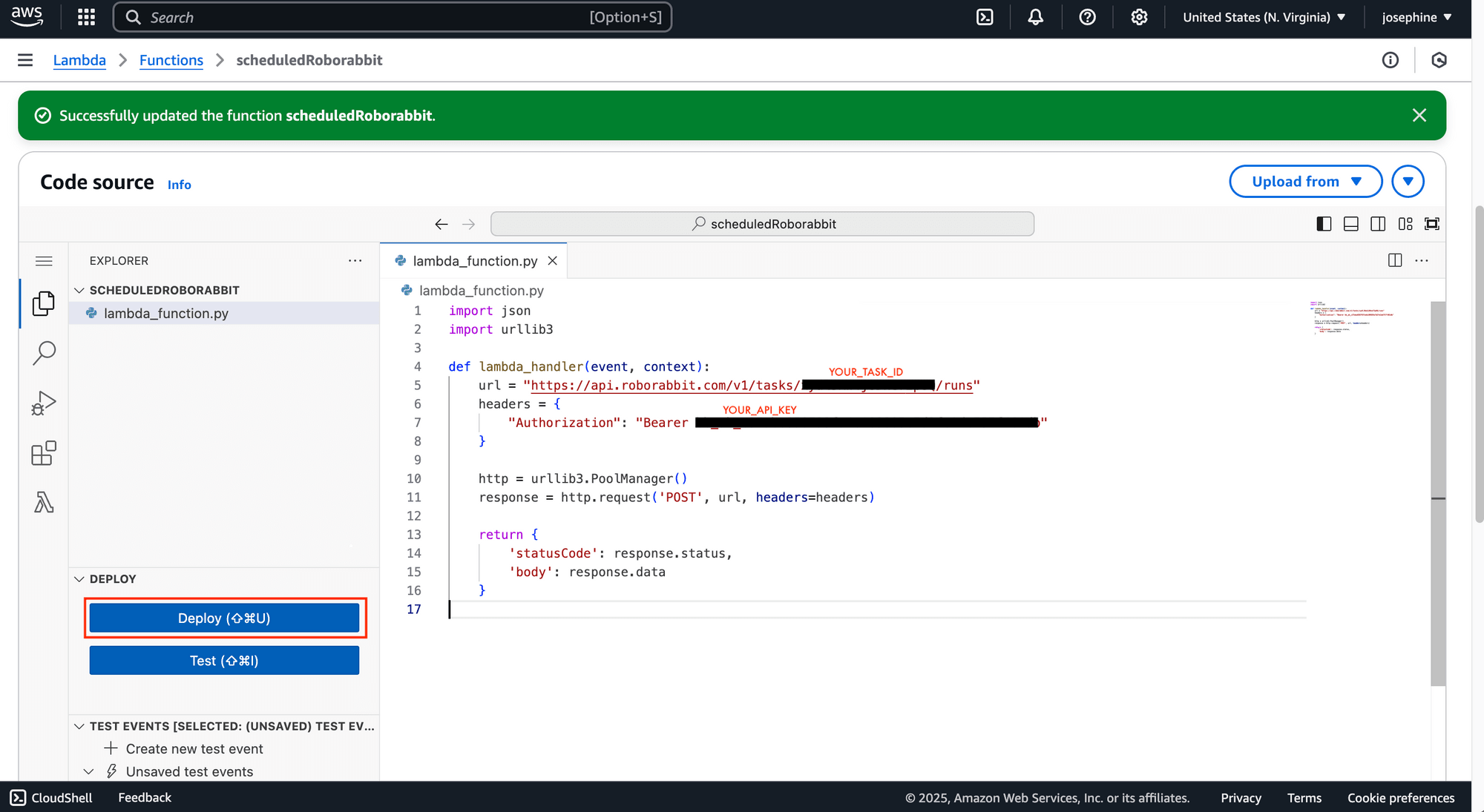Dismiss the green success banner
This screenshot has width=1484, height=812.
[x=1419, y=115]
